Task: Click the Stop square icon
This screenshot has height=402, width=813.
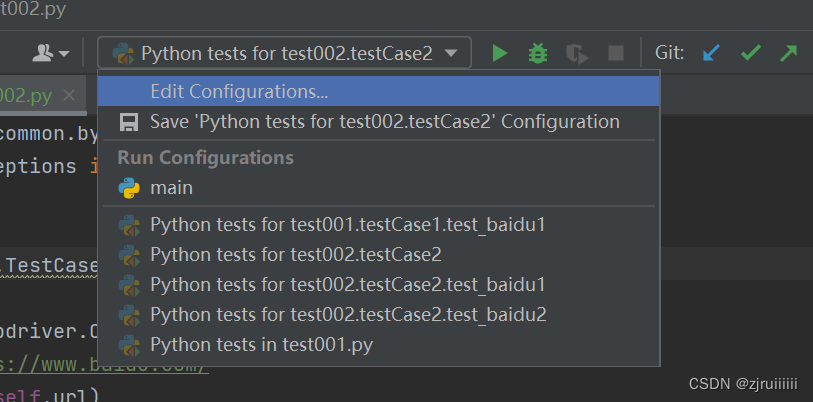Action: [616, 53]
